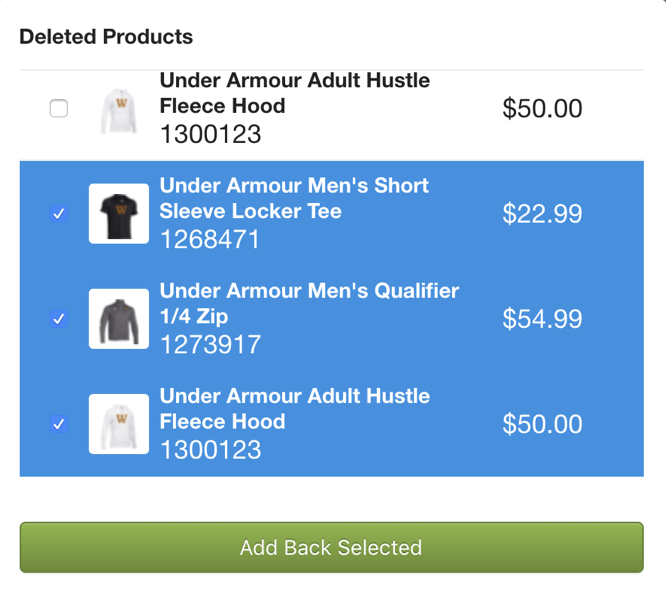Click product number 1273917
666x593 pixels.
210,345
